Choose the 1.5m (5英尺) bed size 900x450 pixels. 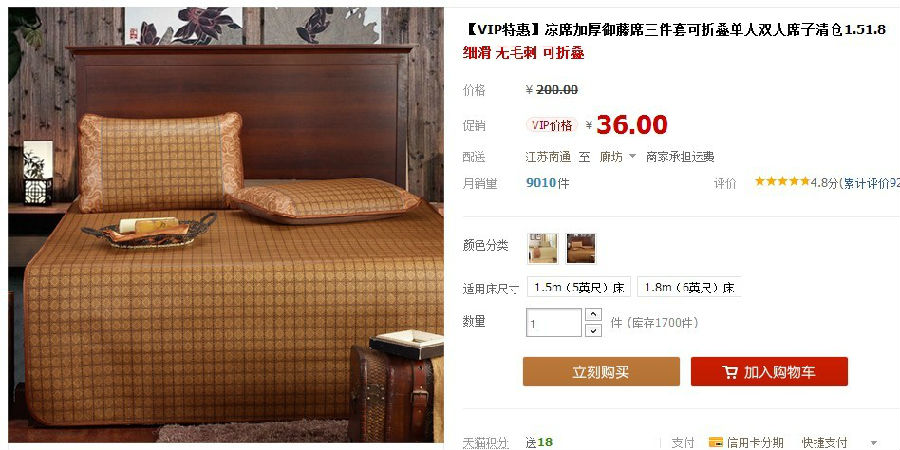(x=579, y=287)
